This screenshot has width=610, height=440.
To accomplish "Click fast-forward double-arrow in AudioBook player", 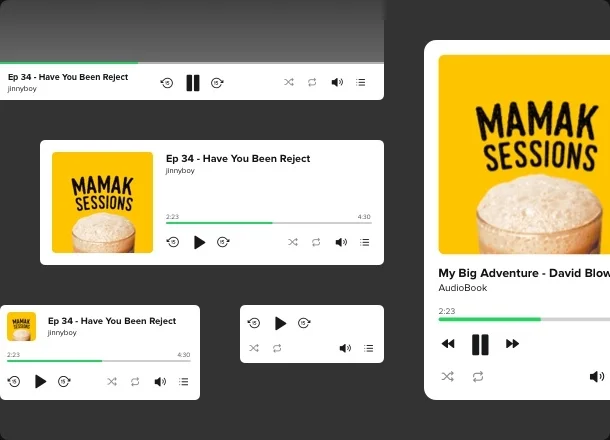I will point(512,344).
